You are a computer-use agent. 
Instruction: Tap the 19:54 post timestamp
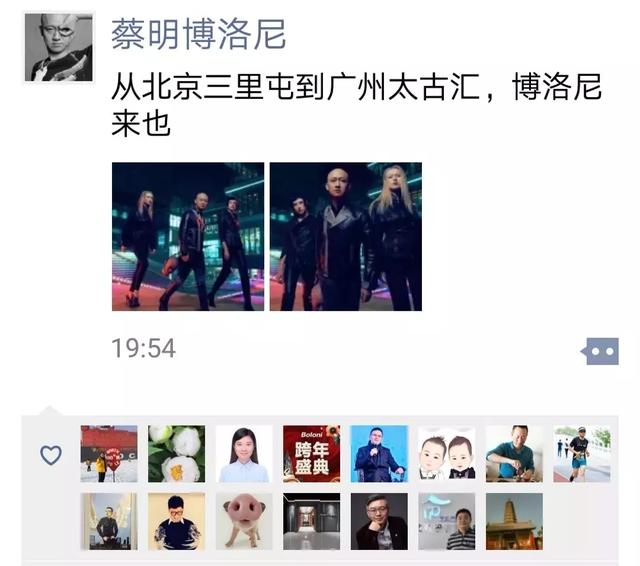click(x=144, y=348)
